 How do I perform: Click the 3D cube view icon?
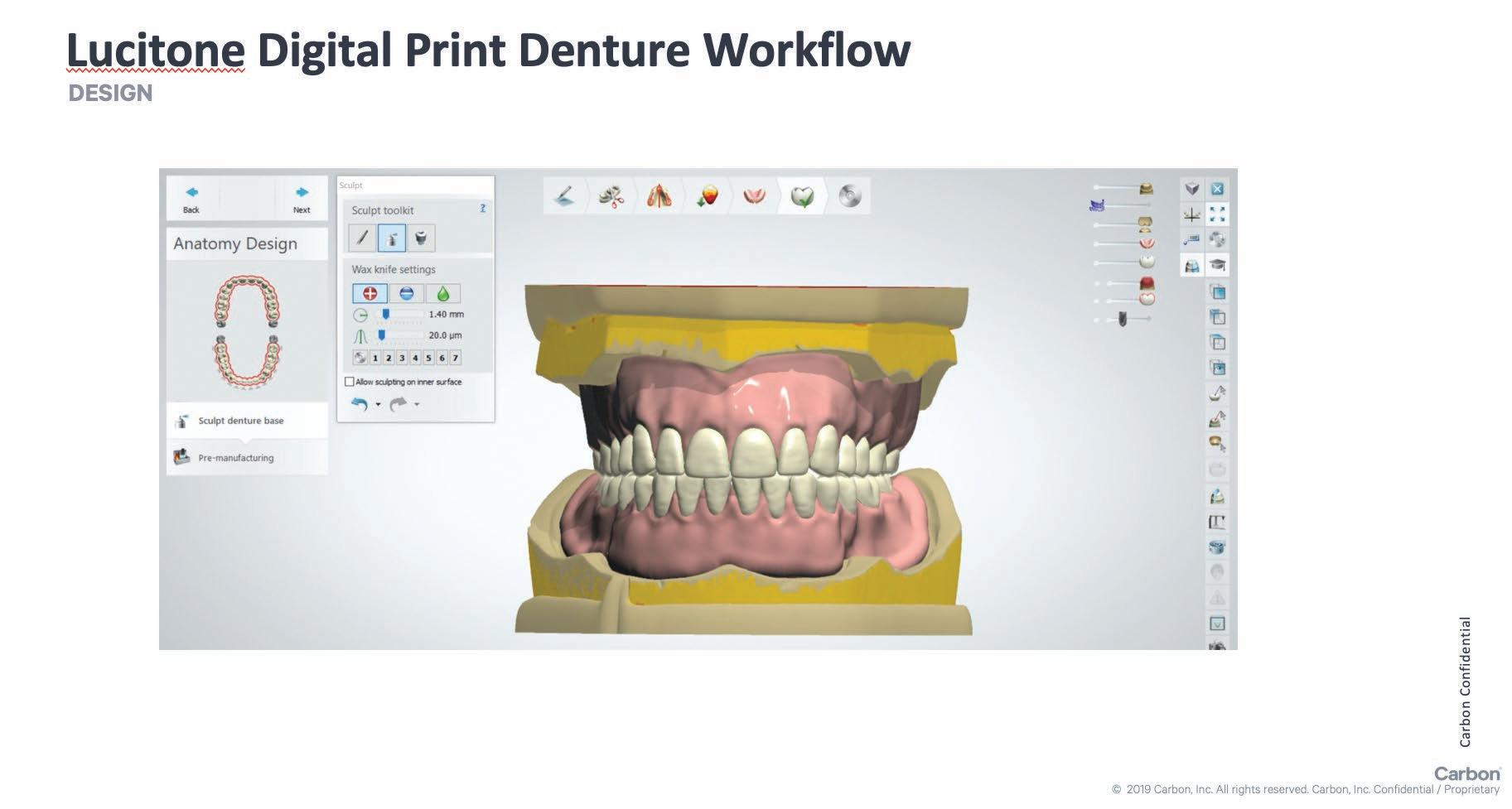click(1191, 189)
